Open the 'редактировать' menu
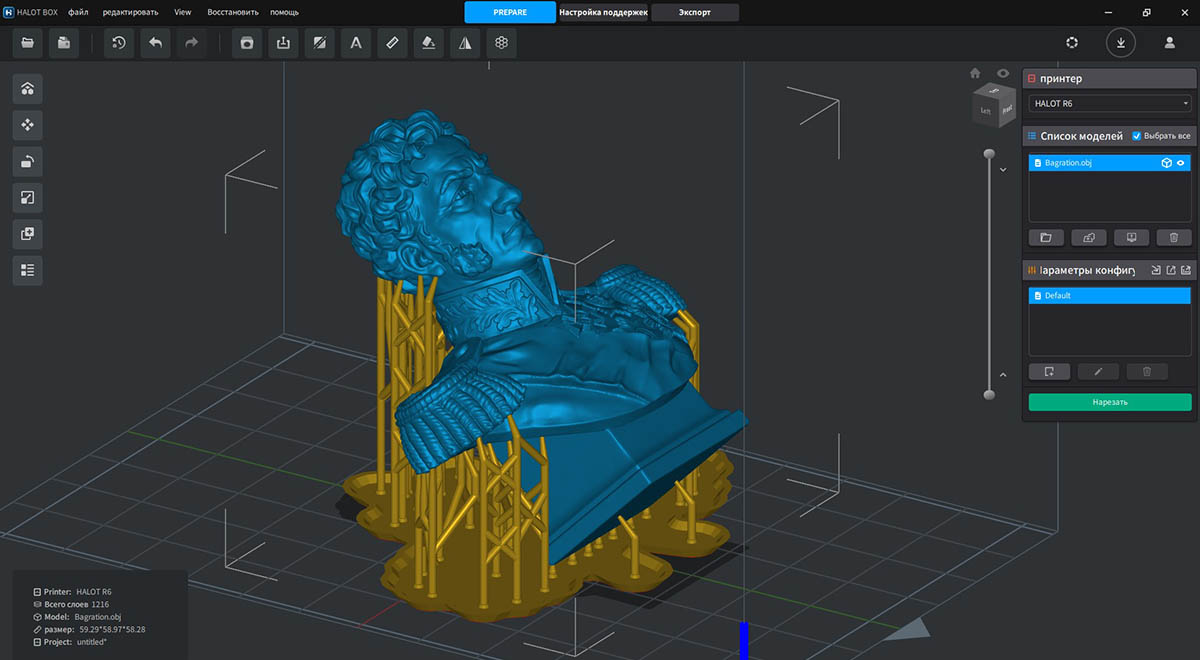This screenshot has width=1200, height=660. pos(130,12)
